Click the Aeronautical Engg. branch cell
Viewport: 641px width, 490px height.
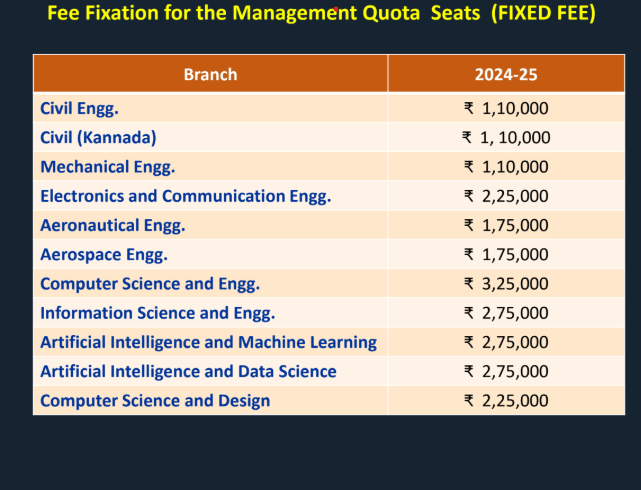coord(112,225)
